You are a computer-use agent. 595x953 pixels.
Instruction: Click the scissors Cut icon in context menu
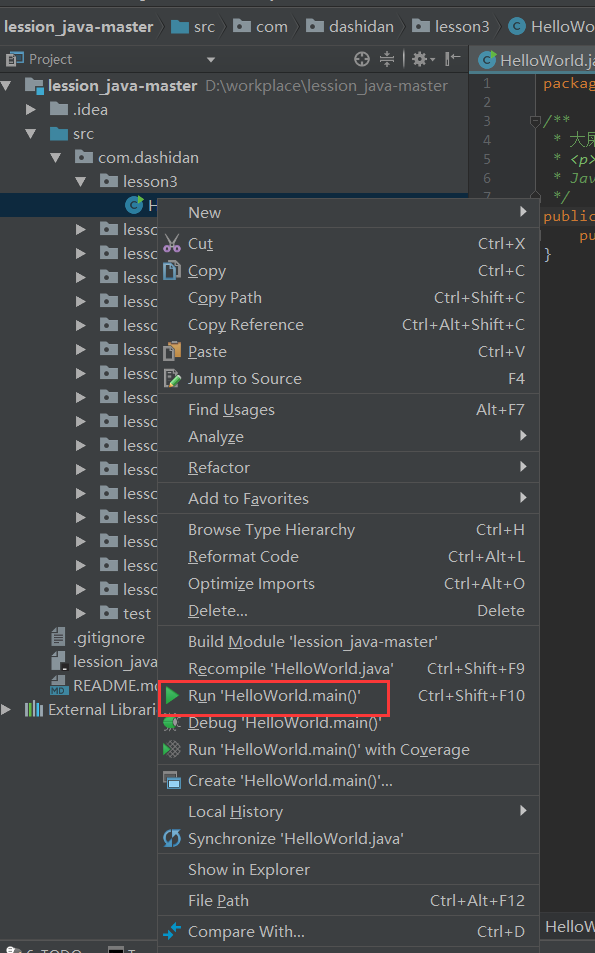click(x=172, y=244)
